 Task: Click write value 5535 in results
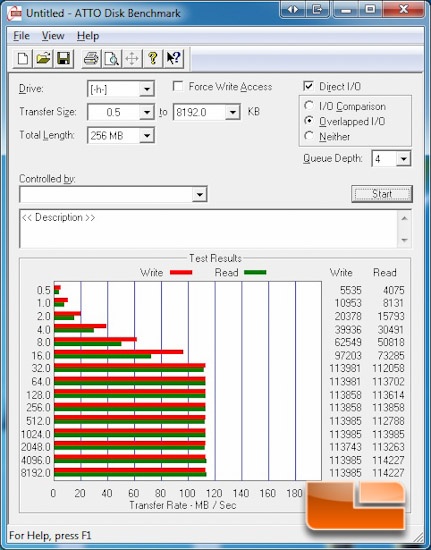tap(350, 290)
